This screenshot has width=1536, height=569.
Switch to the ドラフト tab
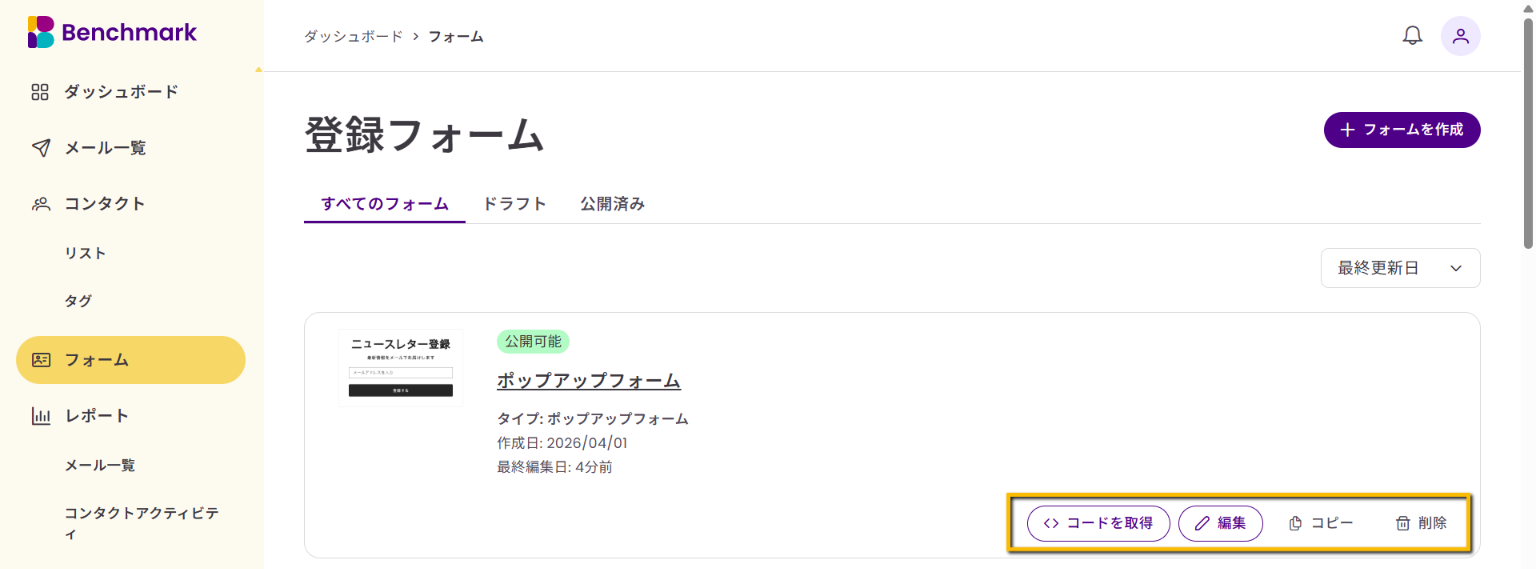point(514,204)
